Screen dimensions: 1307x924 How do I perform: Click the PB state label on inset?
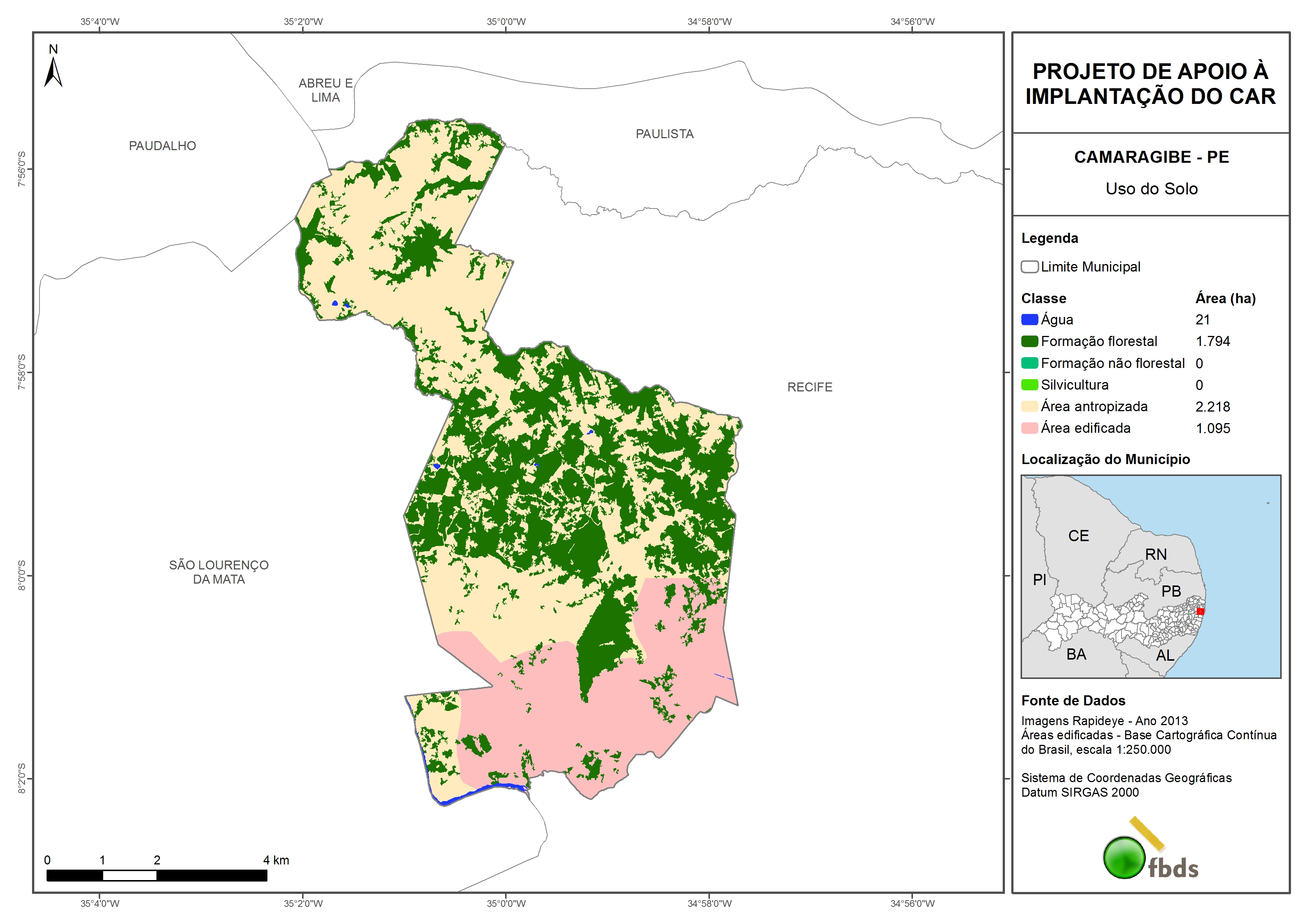1171,591
